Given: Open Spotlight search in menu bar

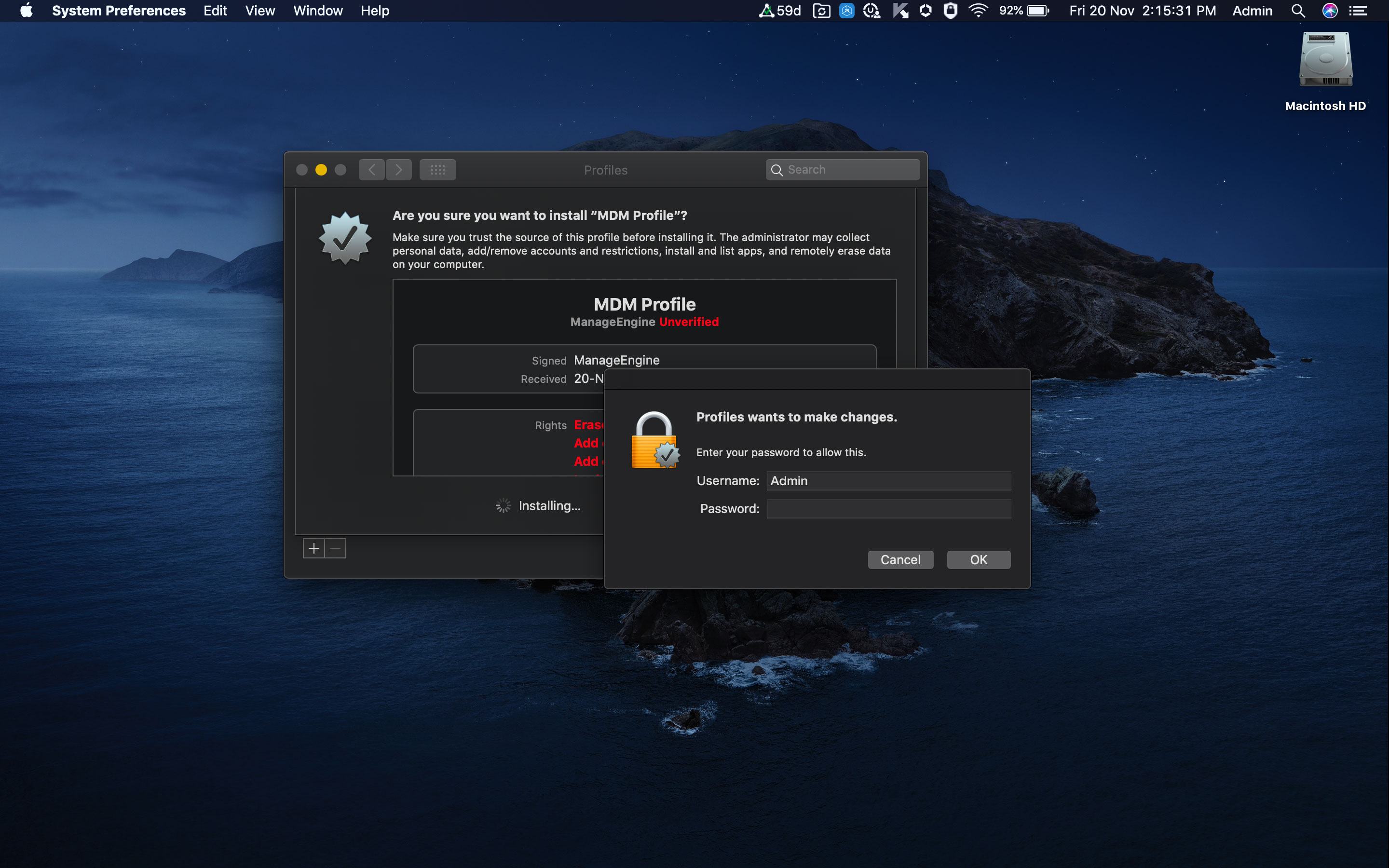Looking at the screenshot, I should tap(1298, 11).
